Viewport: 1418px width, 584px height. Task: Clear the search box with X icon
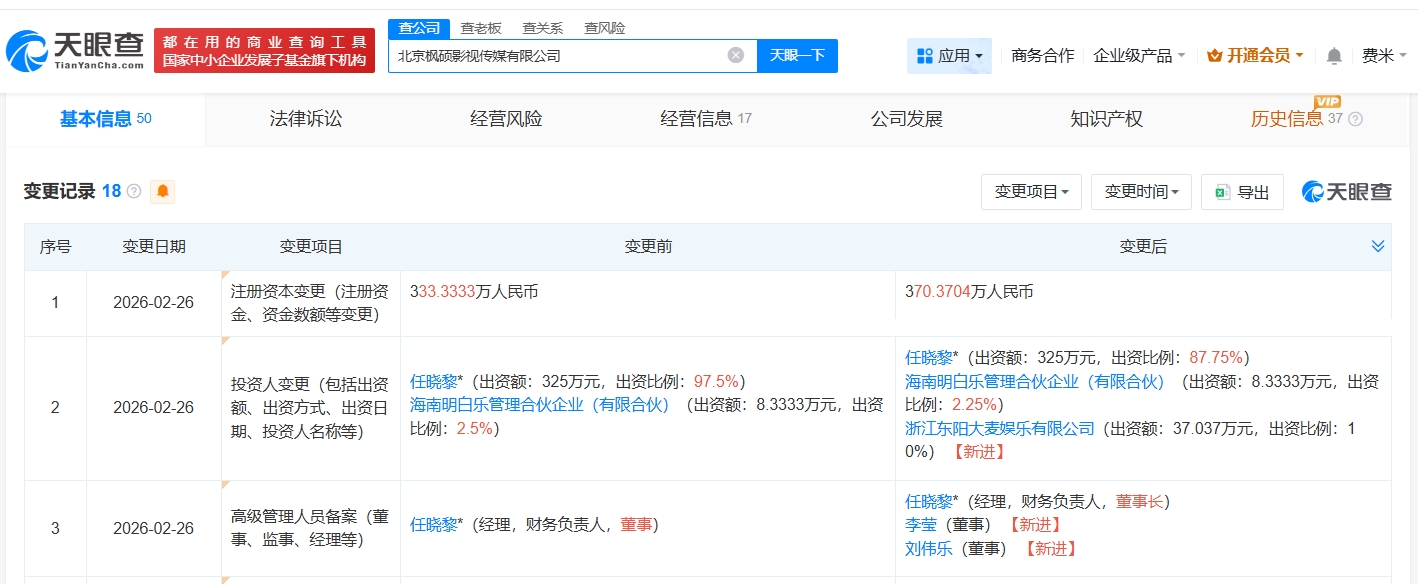[736, 56]
